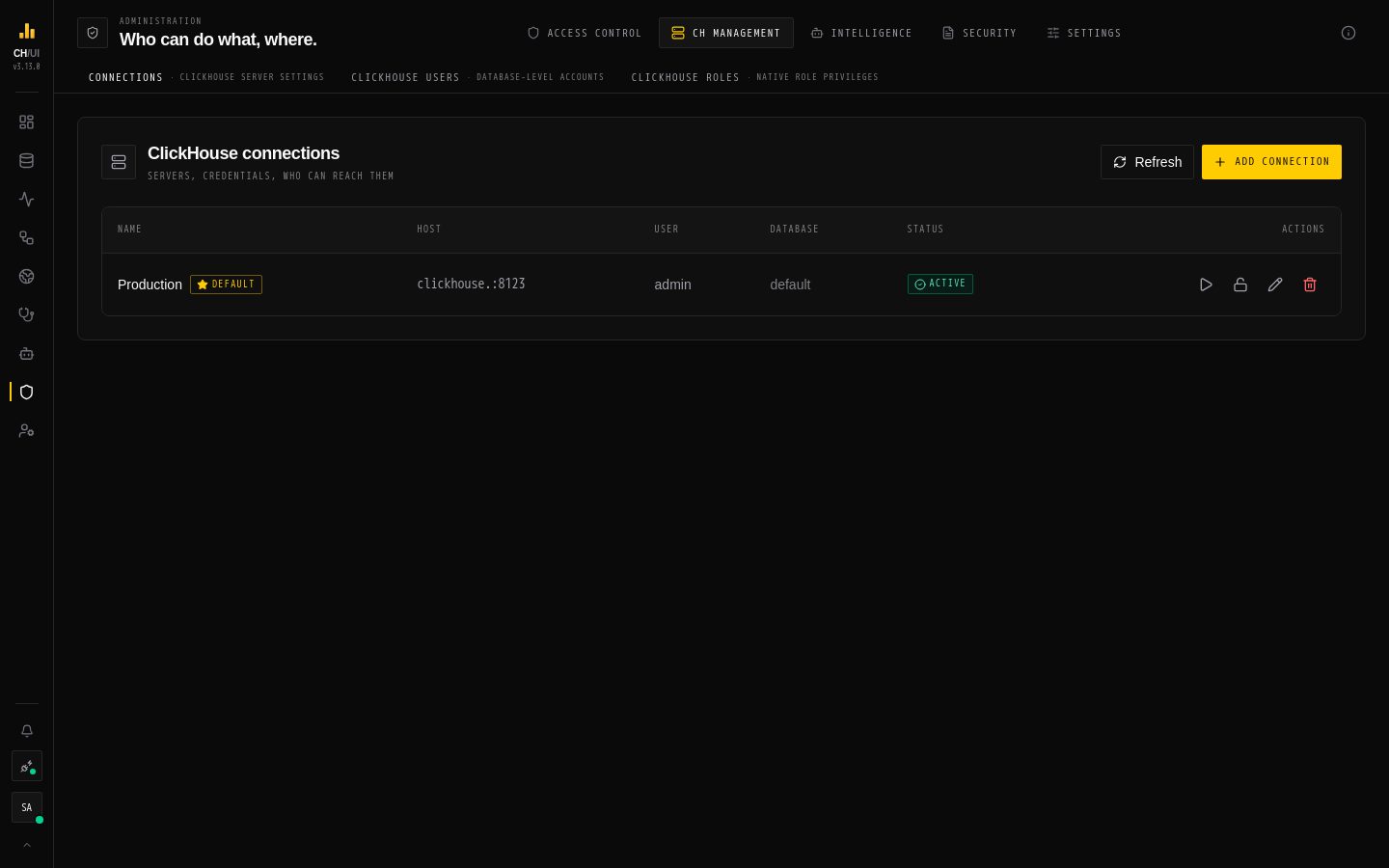The height and width of the screenshot is (868, 1389).
Task: Click the Active status badge
Action: (x=940, y=284)
